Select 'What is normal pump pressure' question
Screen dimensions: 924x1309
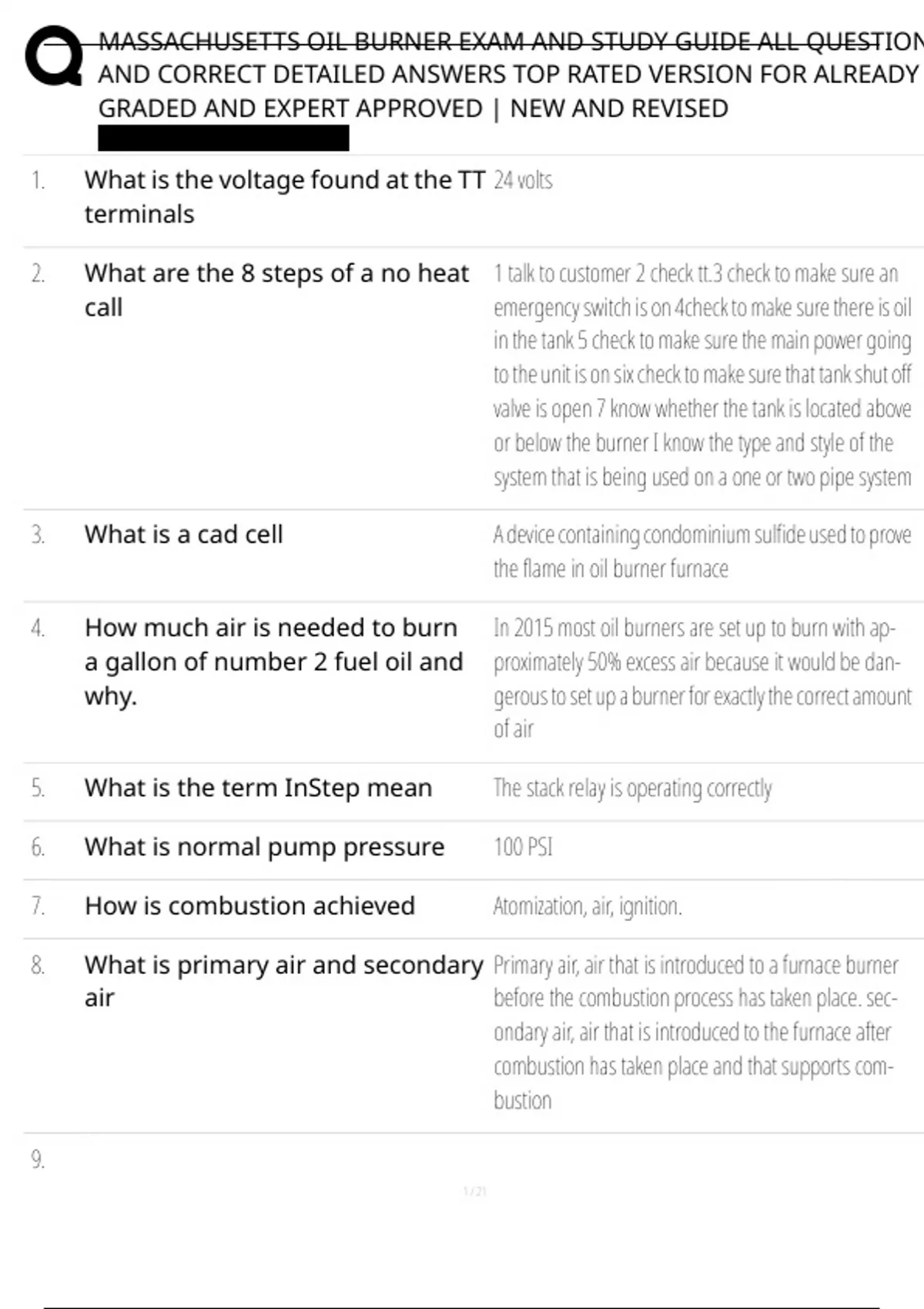pyautogui.click(x=264, y=847)
